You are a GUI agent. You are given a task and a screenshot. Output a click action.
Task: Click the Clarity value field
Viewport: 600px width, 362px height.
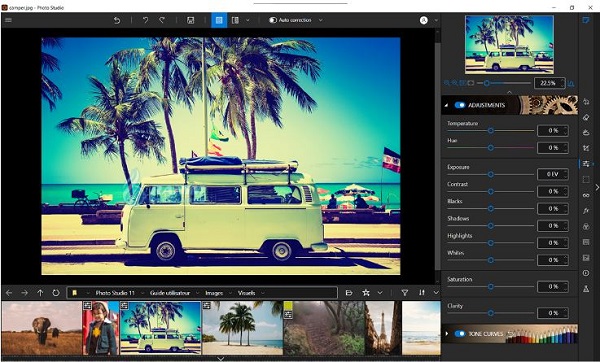pos(553,313)
